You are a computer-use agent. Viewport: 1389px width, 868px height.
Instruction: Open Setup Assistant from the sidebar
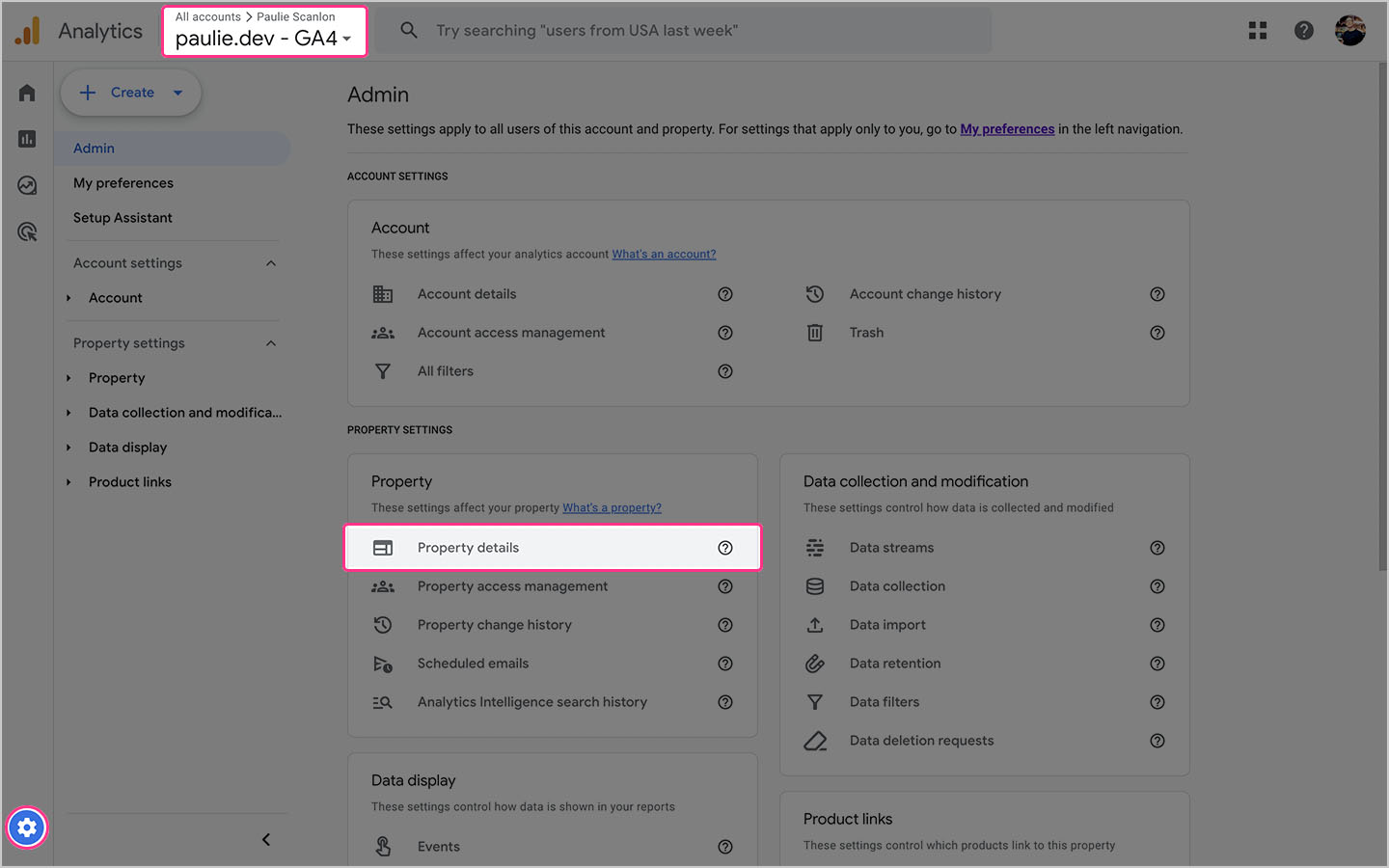pyautogui.click(x=123, y=217)
